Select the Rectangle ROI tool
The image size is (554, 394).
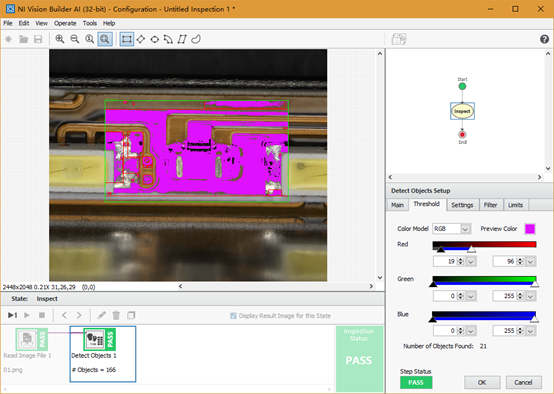point(126,39)
